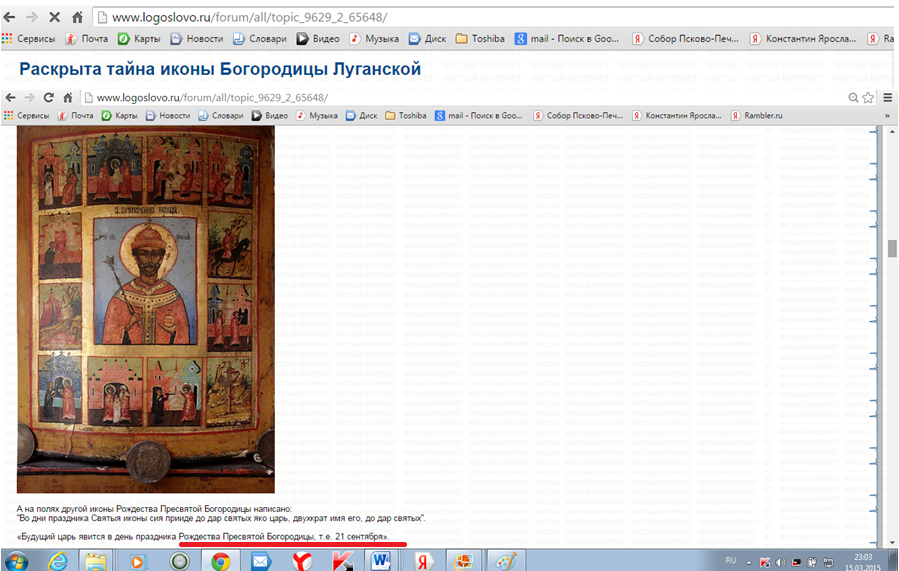Image resolution: width=899 pixels, height=571 pixels.
Task: Click the reload icon in the embedded browser screenshot
Action: tap(49, 97)
